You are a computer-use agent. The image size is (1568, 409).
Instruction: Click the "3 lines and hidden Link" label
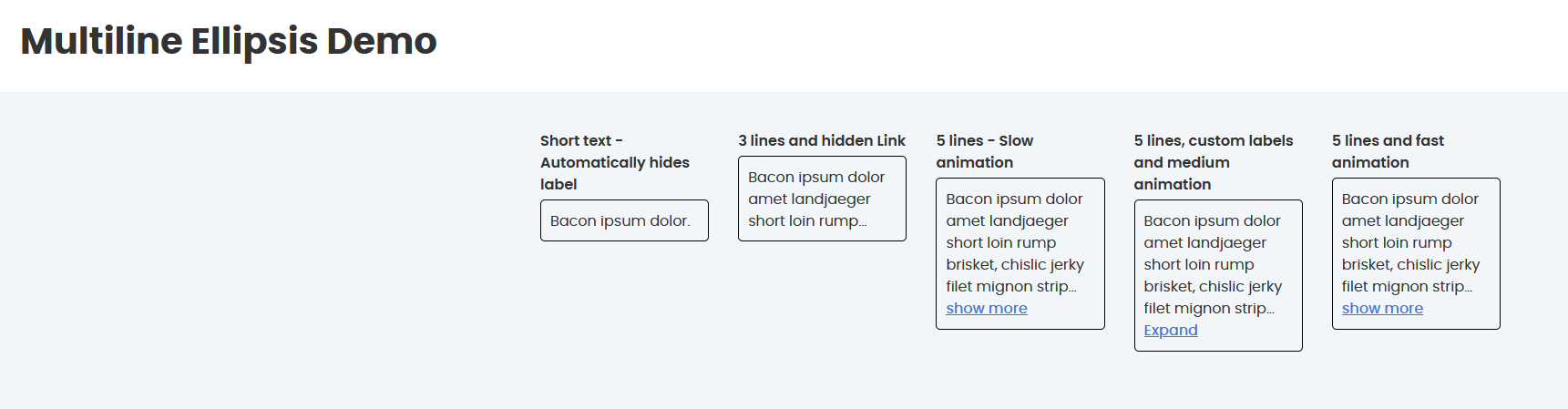(821, 140)
